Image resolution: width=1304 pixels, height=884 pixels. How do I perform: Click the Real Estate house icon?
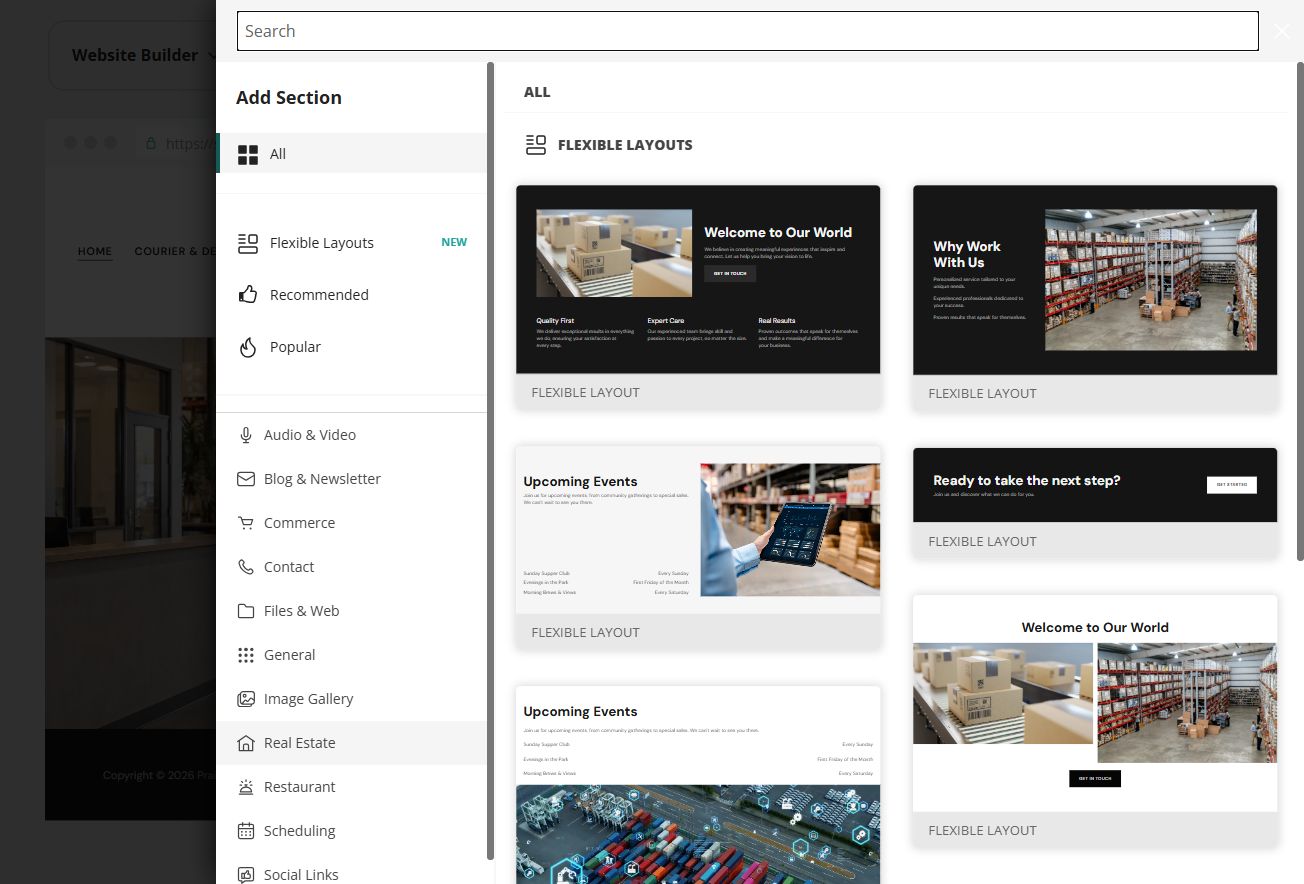[246, 743]
